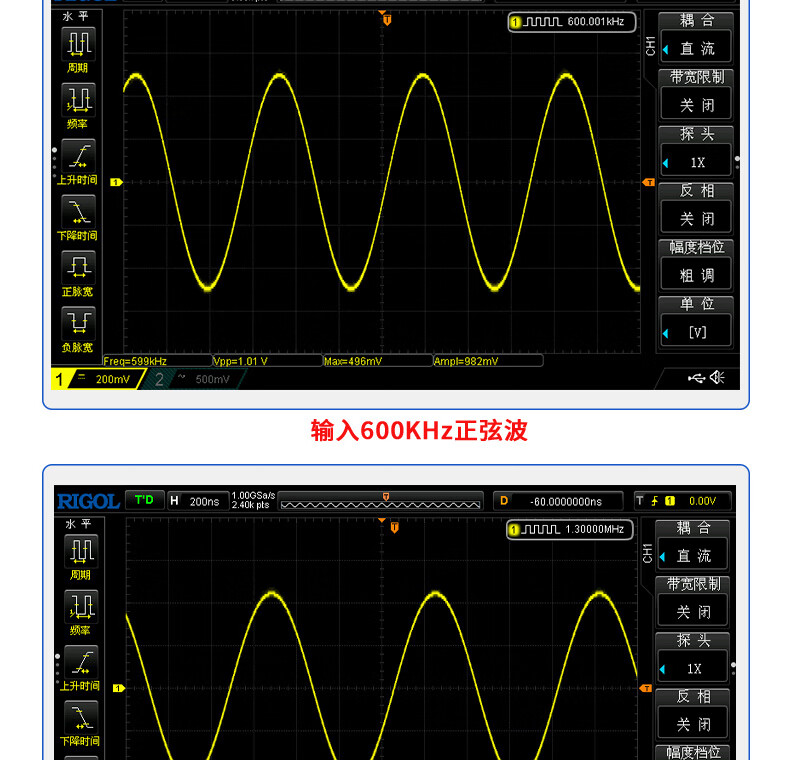Open 耦合 coupling options in upper scope
This screenshot has height=760, width=790.
click(696, 47)
